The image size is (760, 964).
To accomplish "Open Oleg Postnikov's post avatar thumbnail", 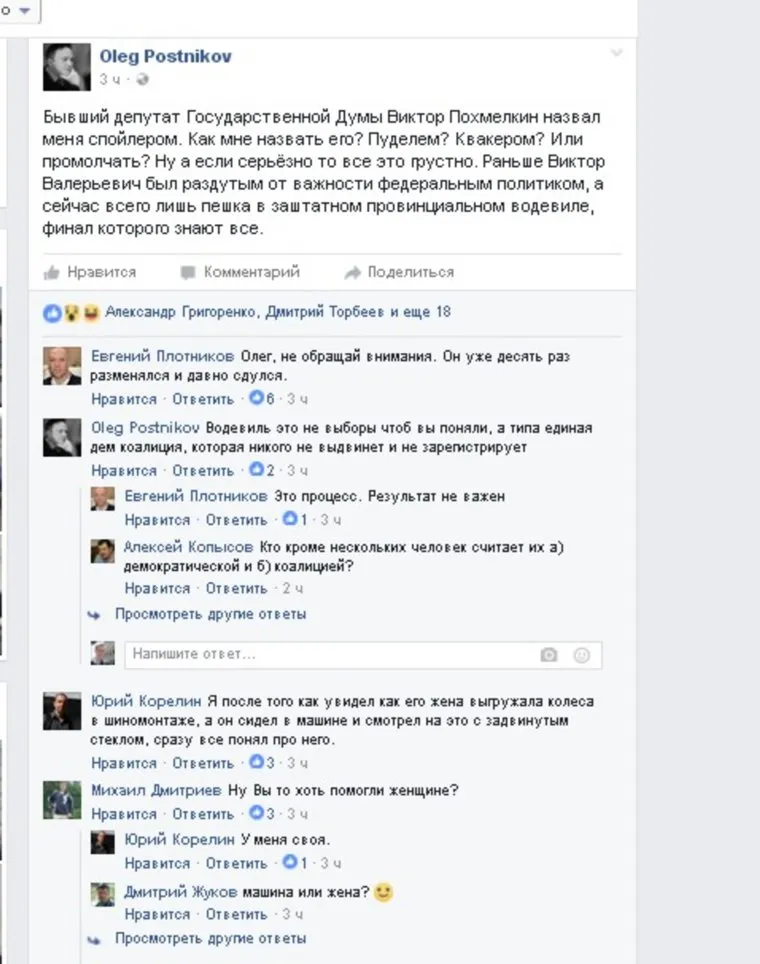I will [66, 66].
